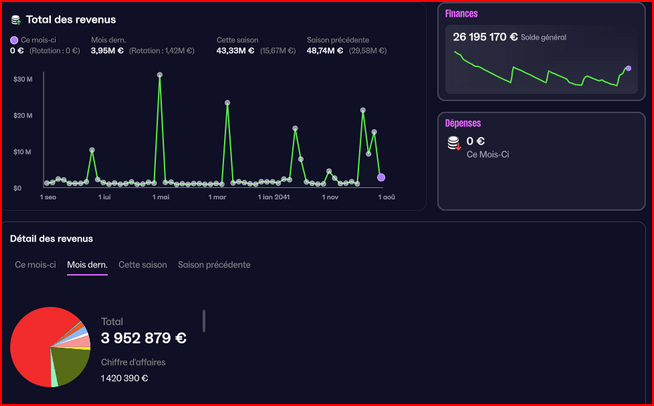Click the purple Ce mois-ci legend dot
This screenshot has width=654, height=406.
[14, 40]
